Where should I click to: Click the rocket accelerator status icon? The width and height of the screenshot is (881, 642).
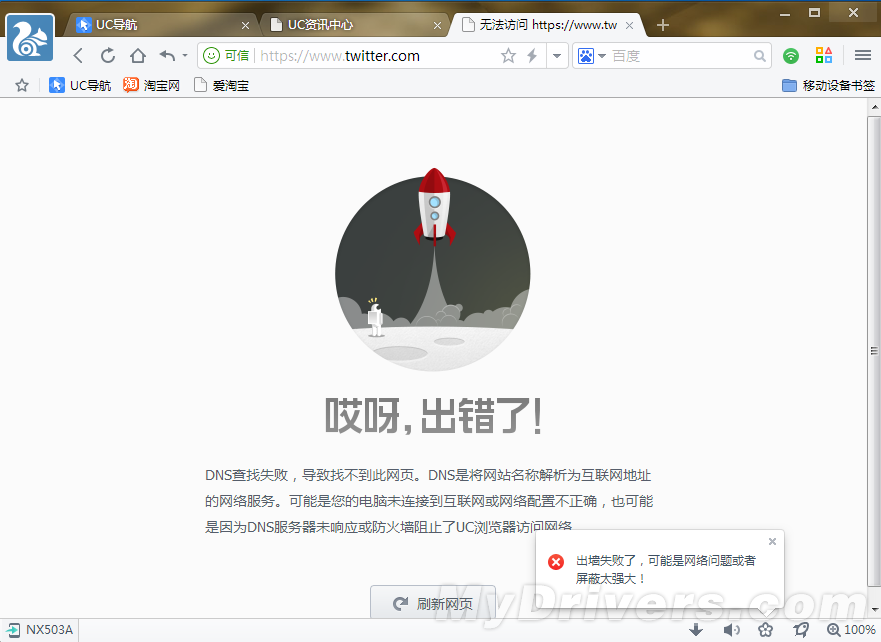(x=801, y=630)
